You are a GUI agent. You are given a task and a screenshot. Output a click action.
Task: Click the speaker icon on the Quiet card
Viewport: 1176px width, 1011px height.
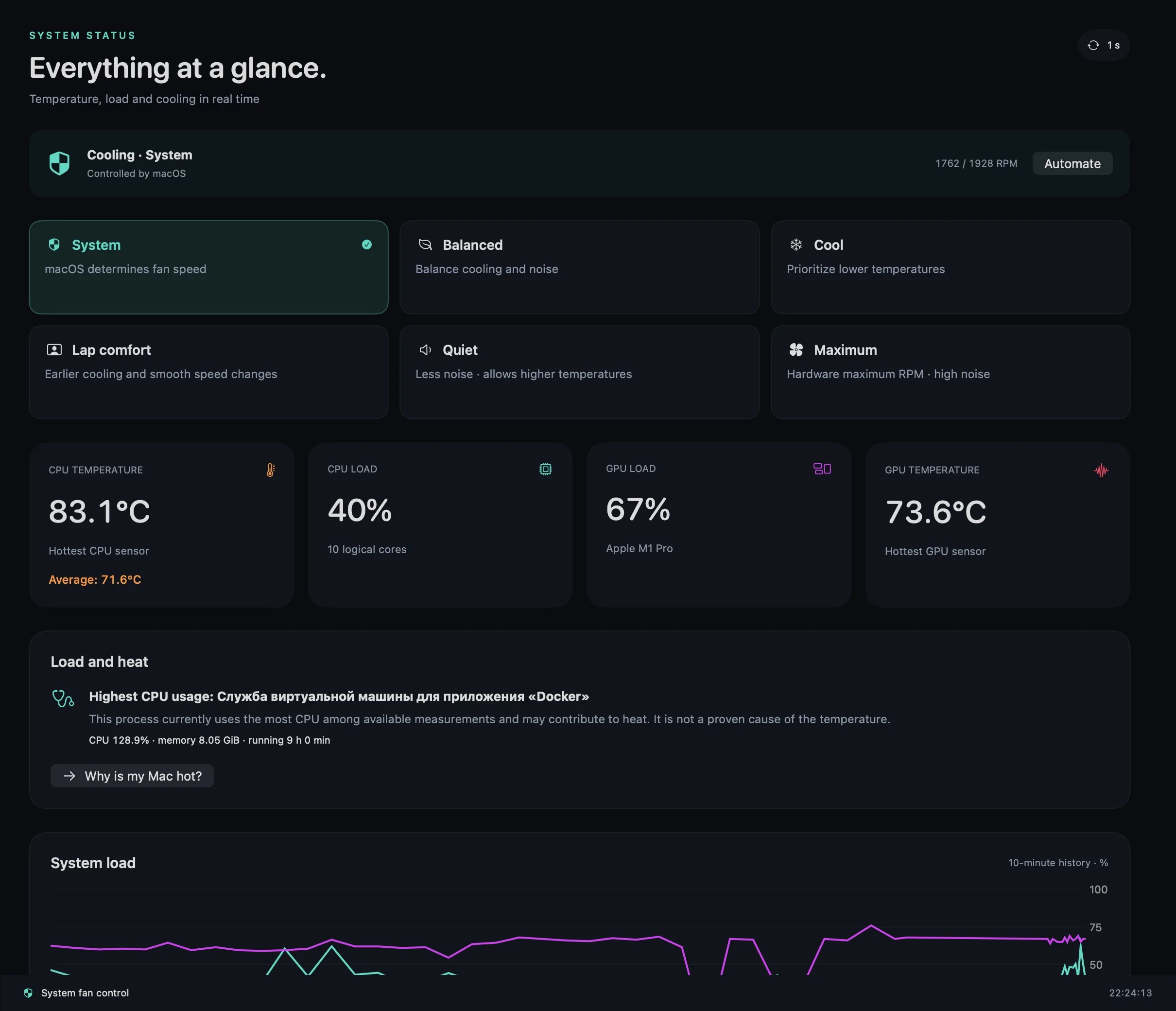[x=425, y=349]
